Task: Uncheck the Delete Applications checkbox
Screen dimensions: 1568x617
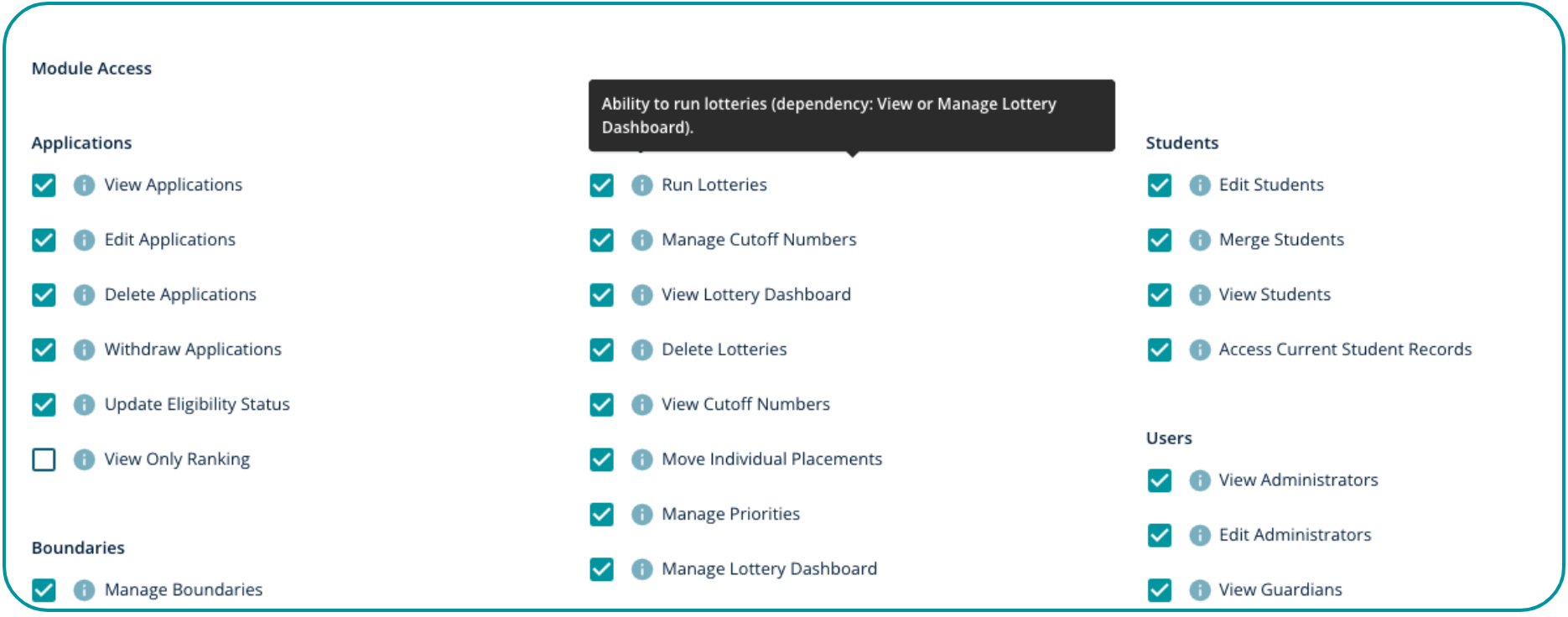Action: [44, 295]
